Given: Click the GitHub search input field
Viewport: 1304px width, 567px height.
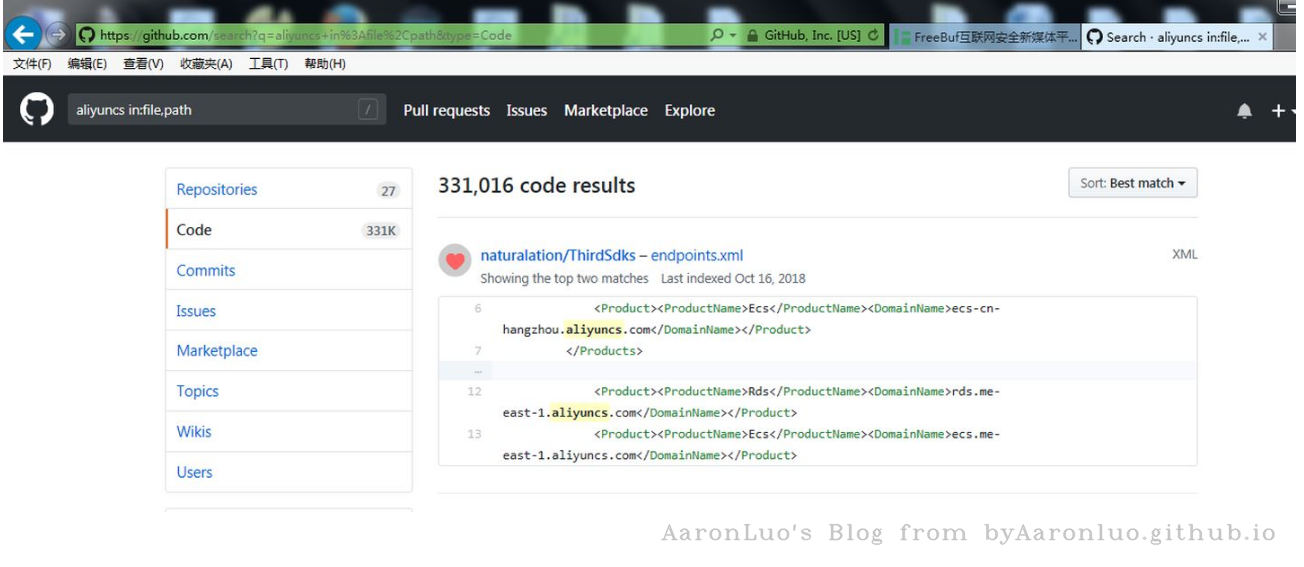Looking at the screenshot, I should 210,110.
